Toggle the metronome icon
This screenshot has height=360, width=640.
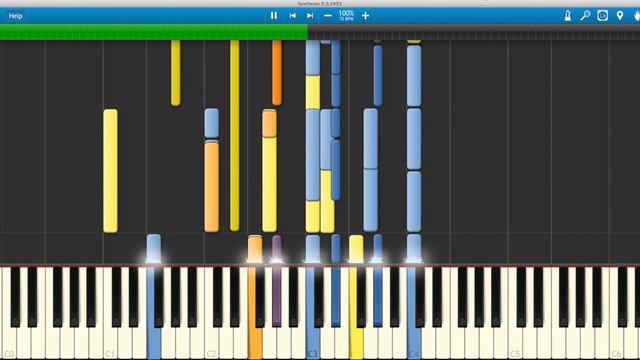click(568, 16)
